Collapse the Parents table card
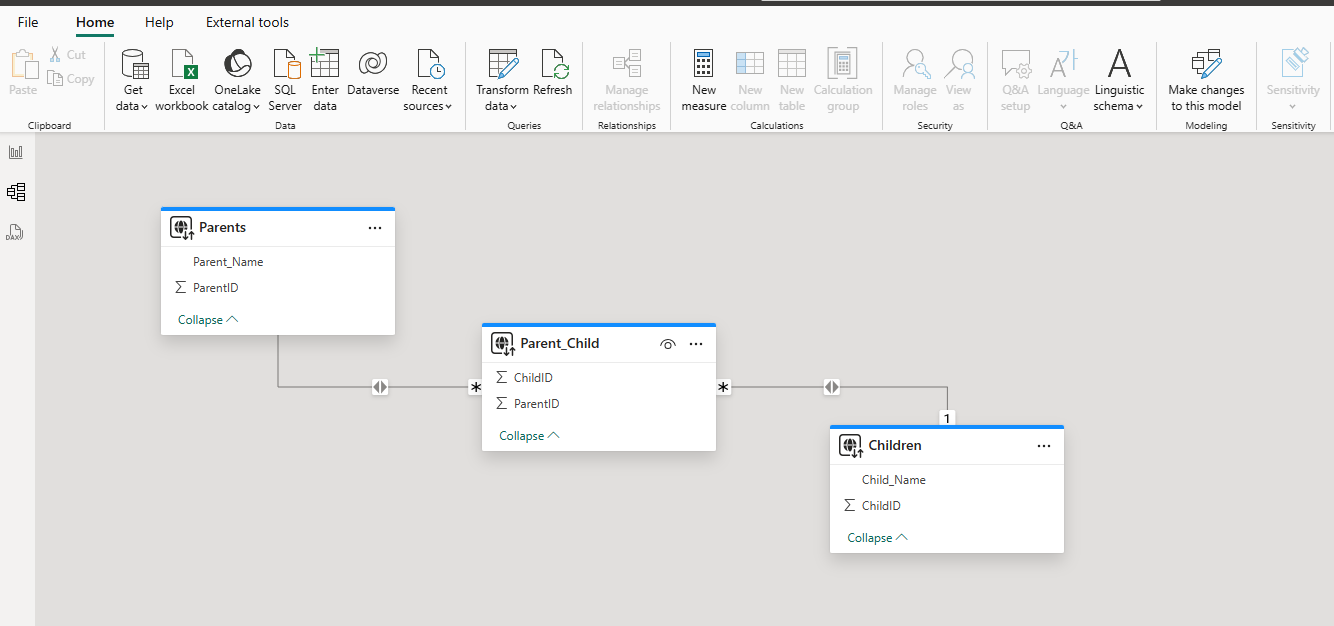 pos(208,320)
